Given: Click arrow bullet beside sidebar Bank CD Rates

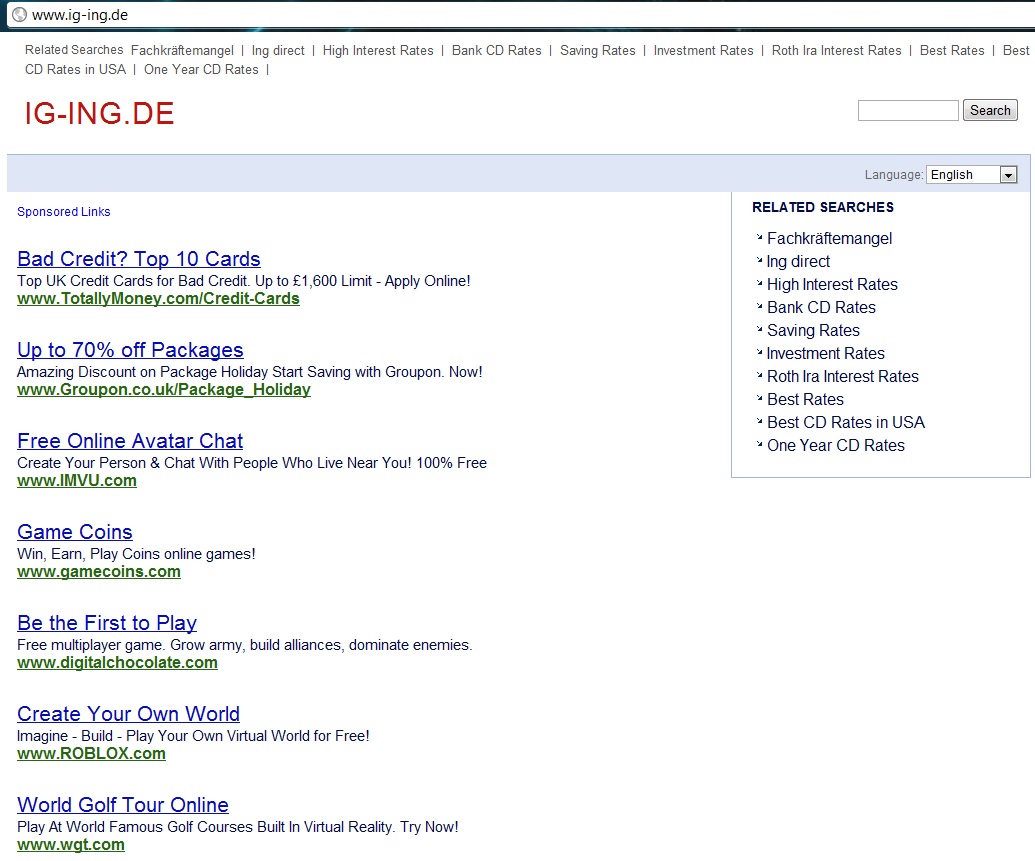Looking at the screenshot, I should click(760, 306).
